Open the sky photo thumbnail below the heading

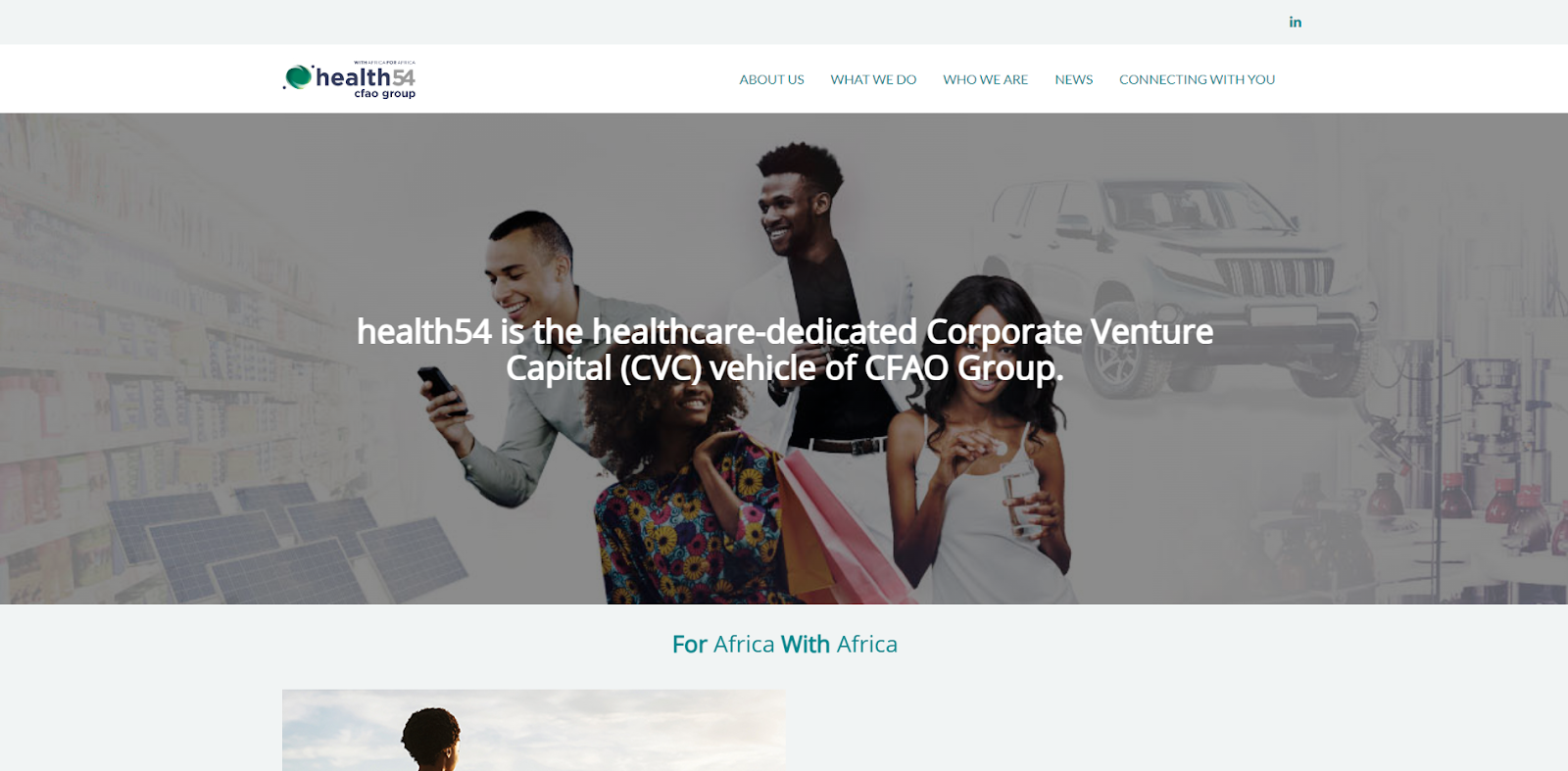pyautogui.click(x=534, y=730)
